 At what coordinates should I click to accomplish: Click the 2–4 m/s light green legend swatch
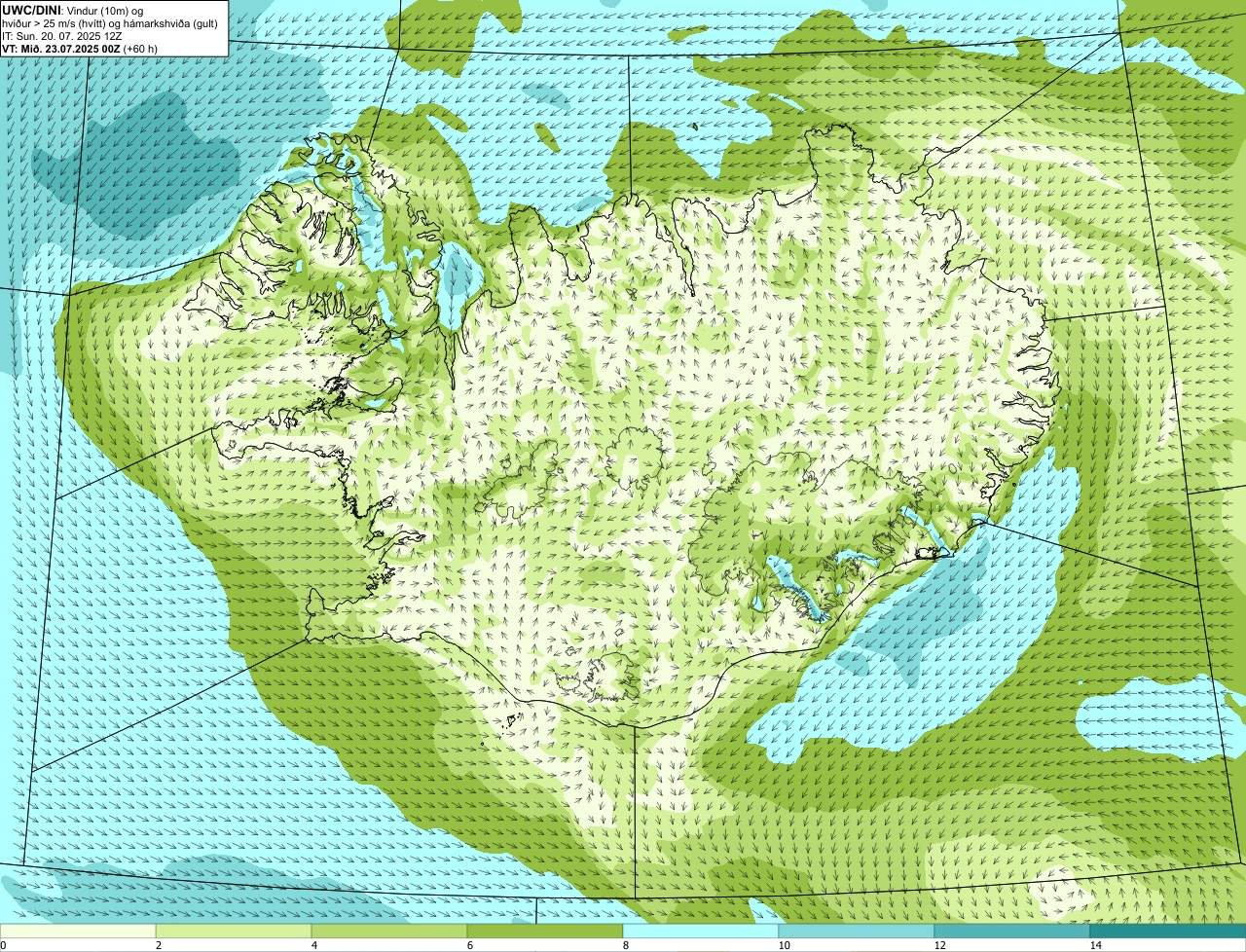point(234,931)
